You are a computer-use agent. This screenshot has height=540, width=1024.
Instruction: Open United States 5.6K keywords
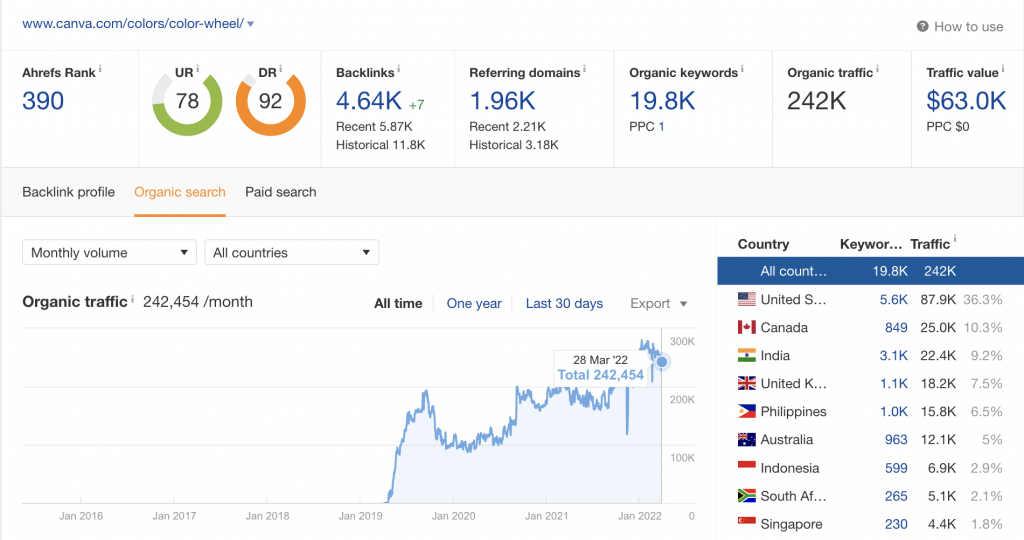coord(893,300)
